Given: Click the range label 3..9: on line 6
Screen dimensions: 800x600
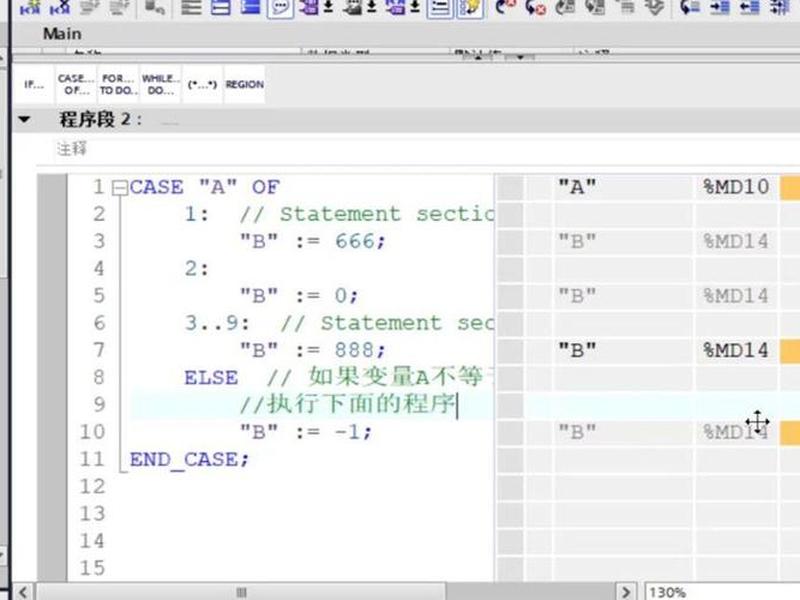Looking at the screenshot, I should point(217,323).
